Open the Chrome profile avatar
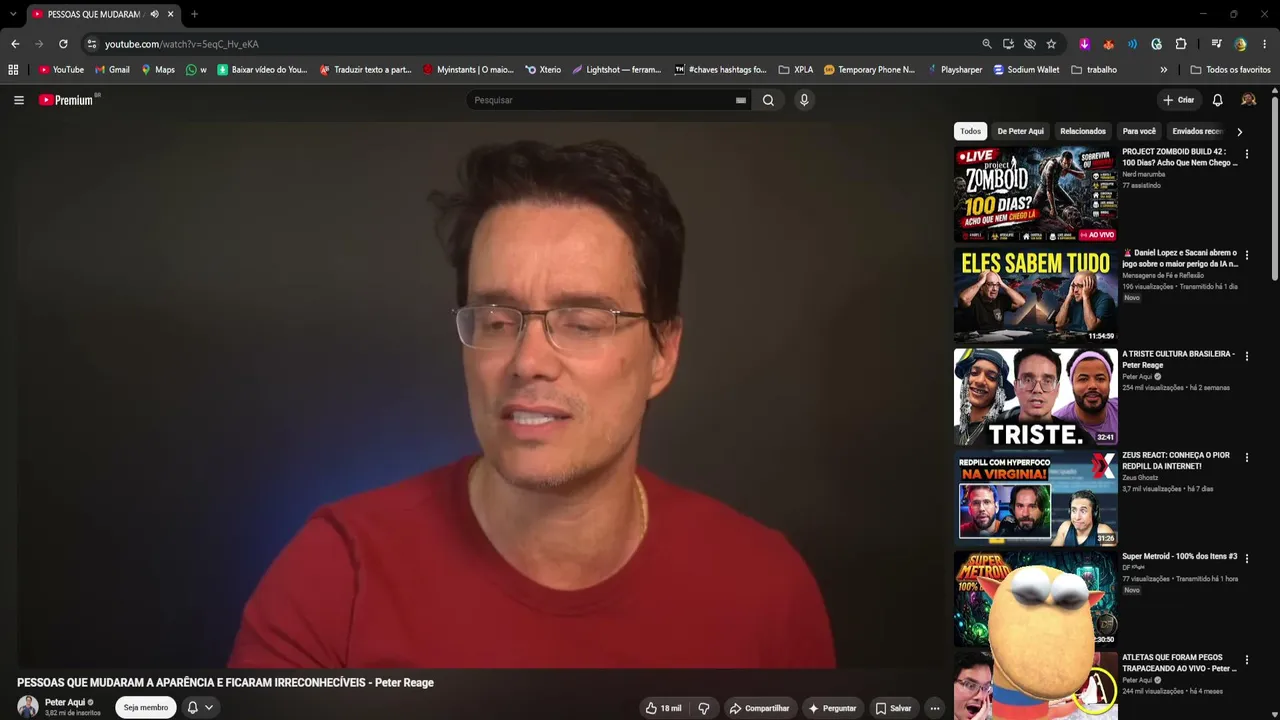Viewport: 1280px width, 720px height. [x=1240, y=44]
